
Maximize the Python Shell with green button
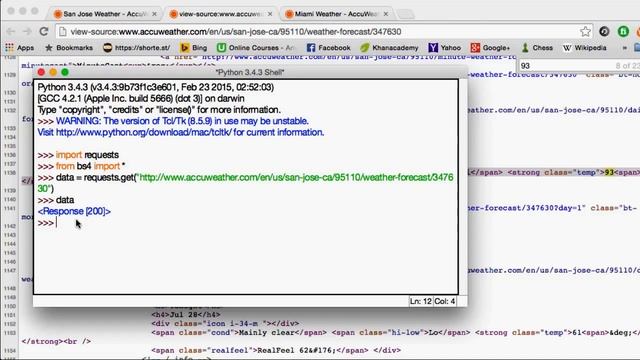click(65, 72)
